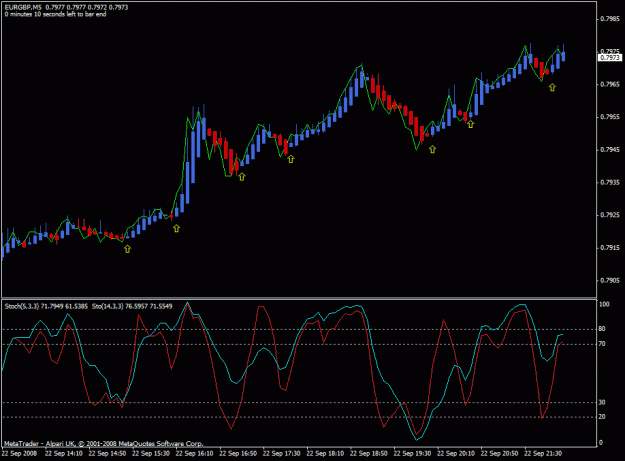Select the stochastic level label 70

pos(602,344)
